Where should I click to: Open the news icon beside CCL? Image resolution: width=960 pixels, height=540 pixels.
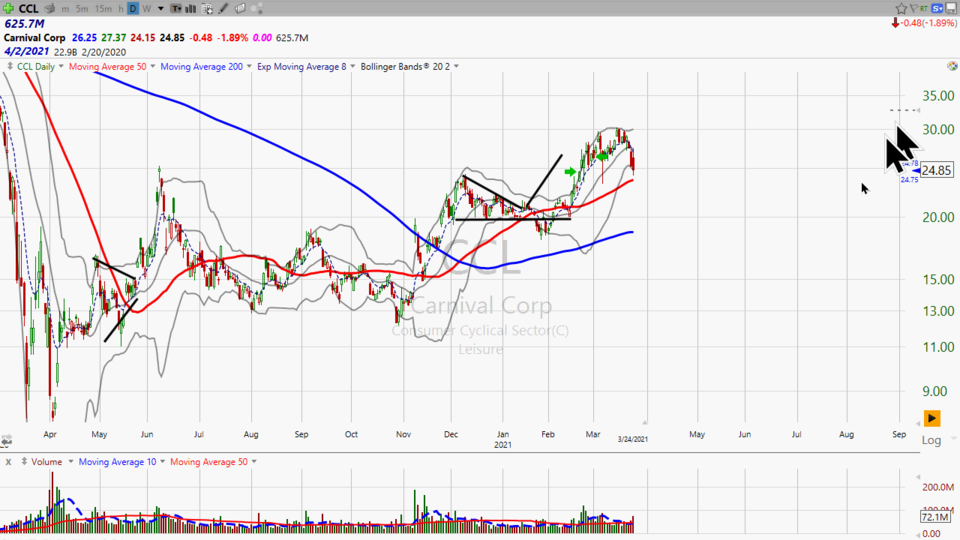(x=50, y=9)
